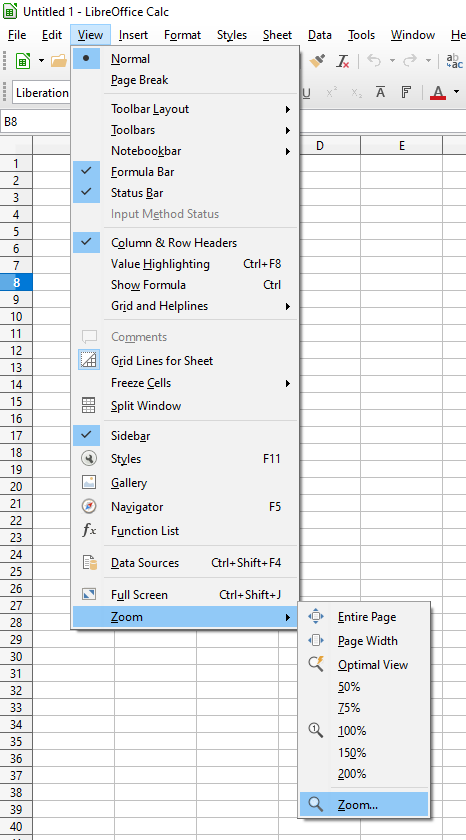466x840 pixels.
Task: Open the Insert menu
Action: point(133,35)
